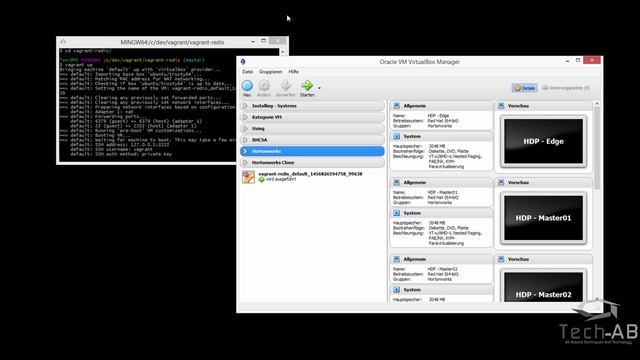Click the System icon for HDP - Master01
Viewport: 640px width, 360px height.
click(x=396, y=213)
